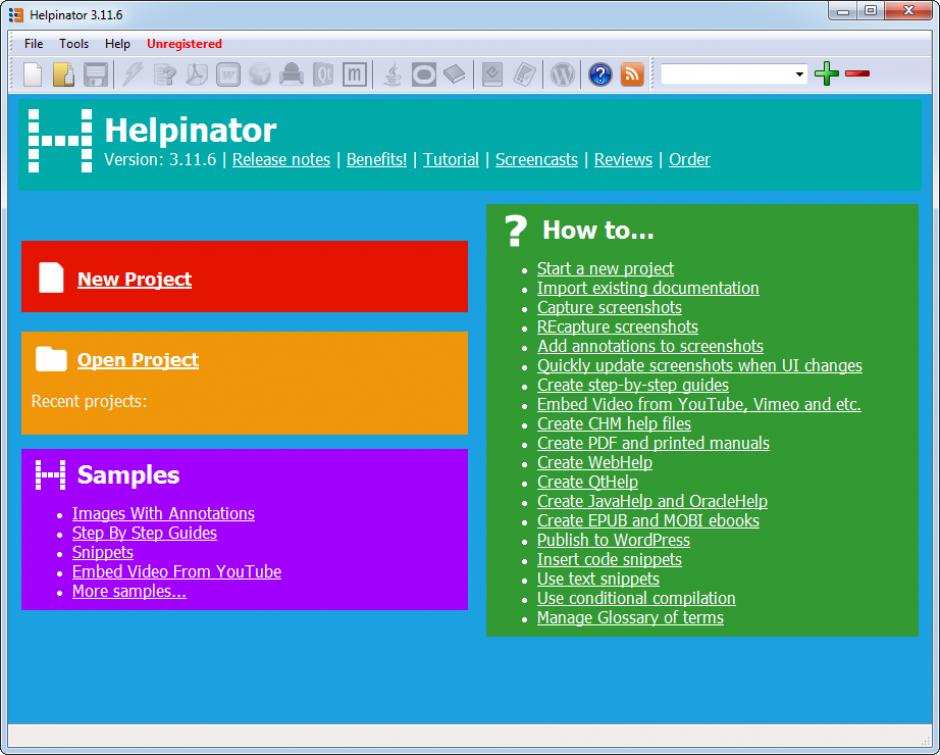The width and height of the screenshot is (940, 755).
Task: Click the Open Project link
Action: [x=138, y=360]
